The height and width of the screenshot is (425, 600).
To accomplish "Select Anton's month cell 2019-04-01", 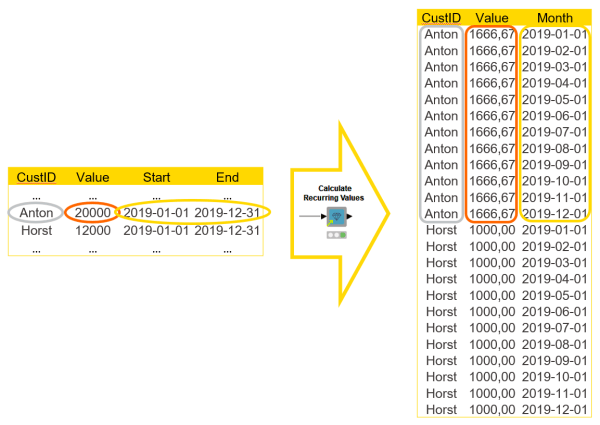I will [554, 83].
